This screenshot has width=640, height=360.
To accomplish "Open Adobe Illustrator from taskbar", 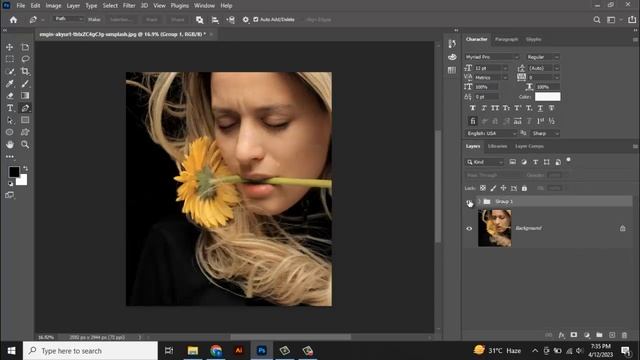I will tap(239, 351).
